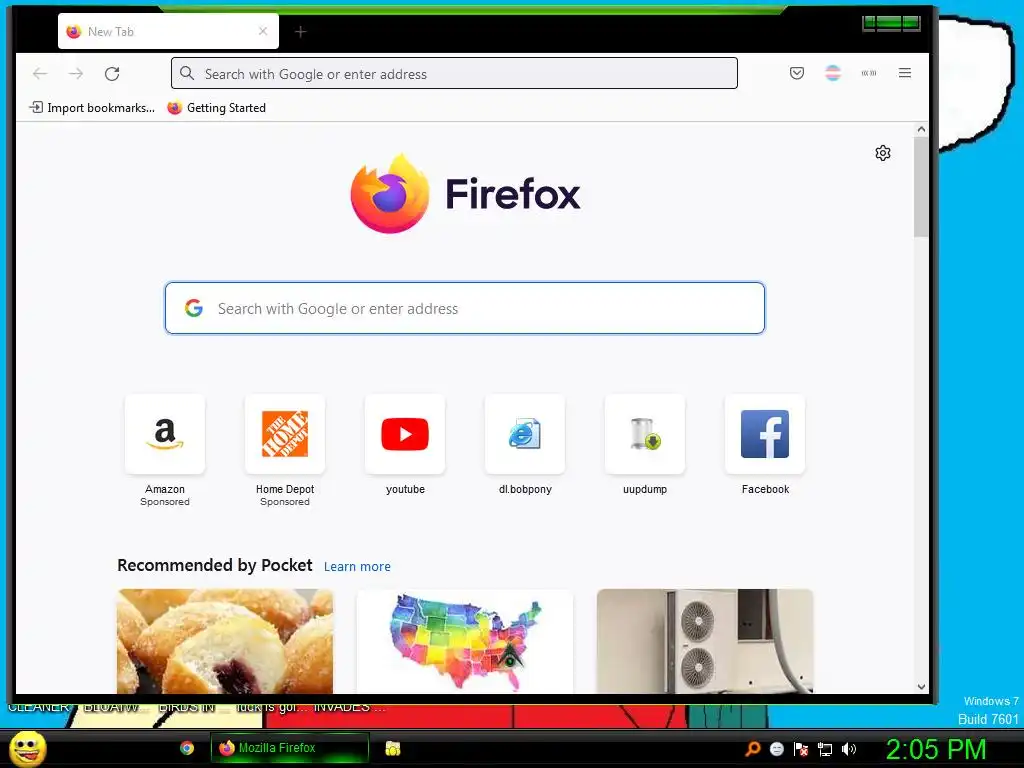Click the extension icon next to the avatar
The image size is (1024, 768).
coord(869,73)
